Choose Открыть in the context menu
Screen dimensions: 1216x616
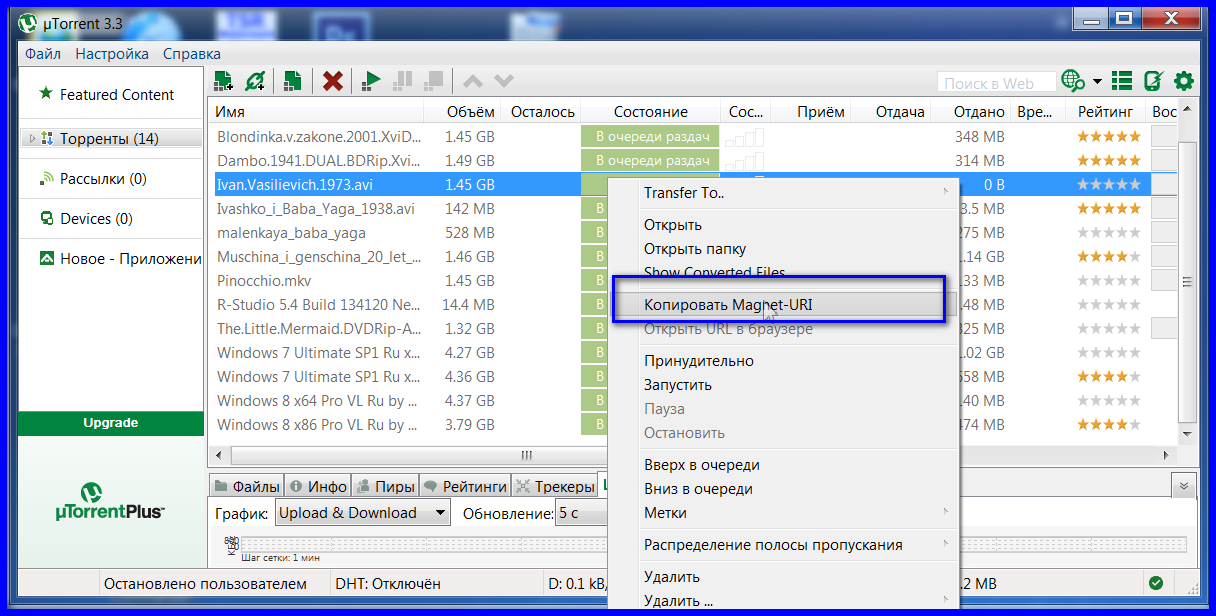click(x=784, y=225)
